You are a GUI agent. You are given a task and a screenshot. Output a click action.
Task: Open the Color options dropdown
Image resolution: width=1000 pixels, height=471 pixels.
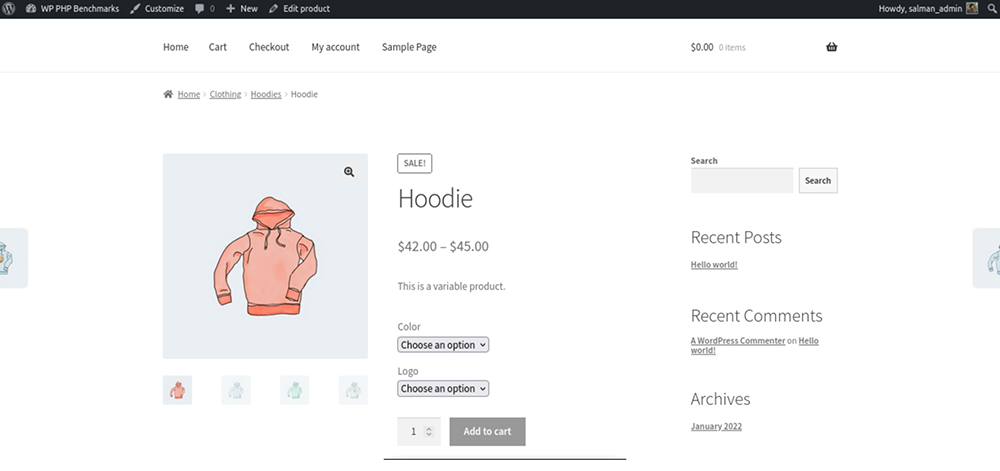point(443,345)
